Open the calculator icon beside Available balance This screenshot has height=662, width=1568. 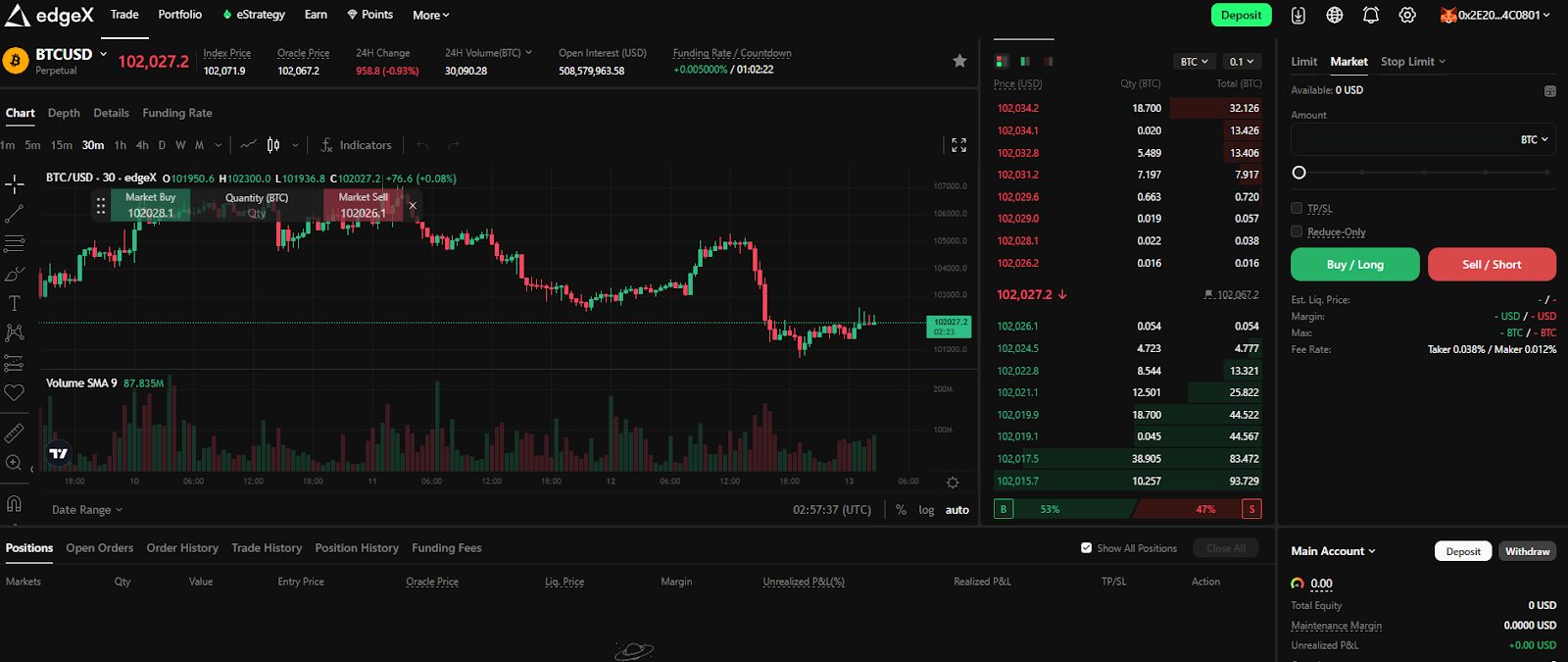pos(1550,91)
